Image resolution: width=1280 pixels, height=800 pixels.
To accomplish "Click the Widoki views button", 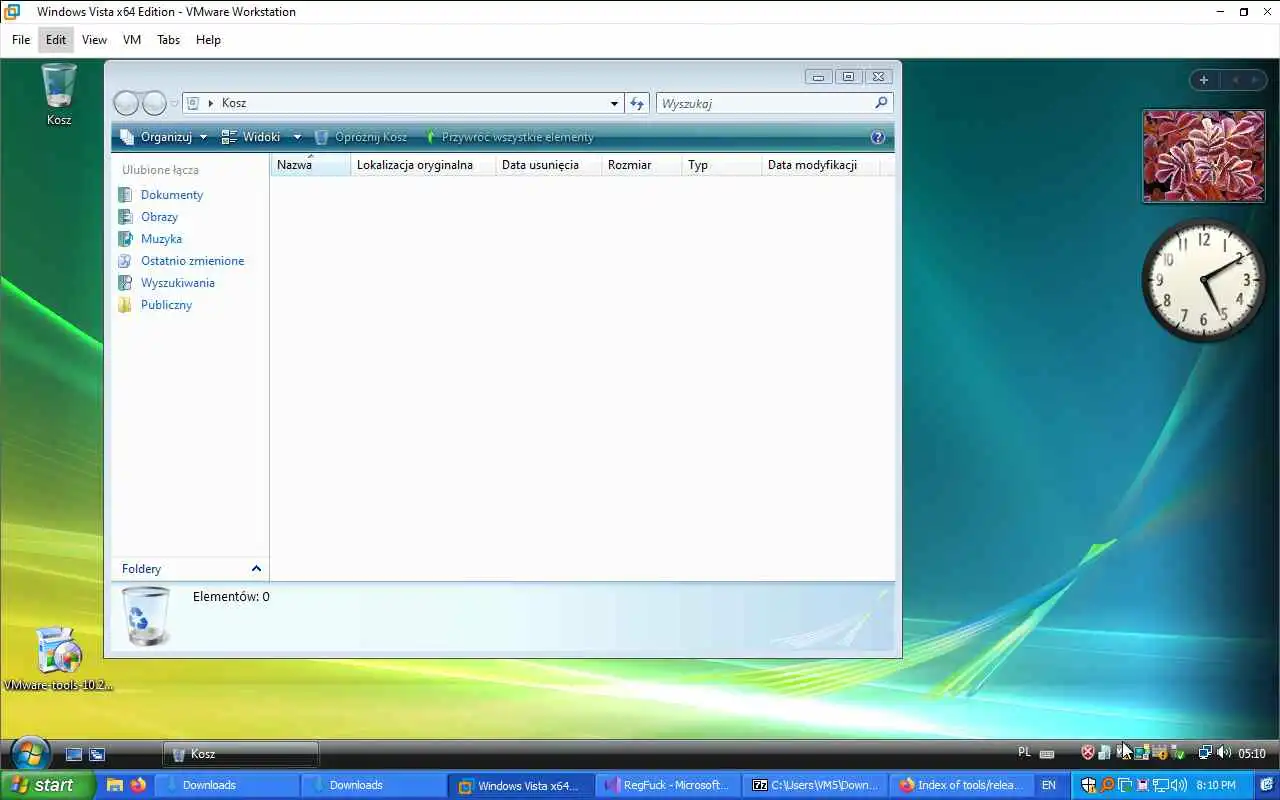I will (x=251, y=137).
